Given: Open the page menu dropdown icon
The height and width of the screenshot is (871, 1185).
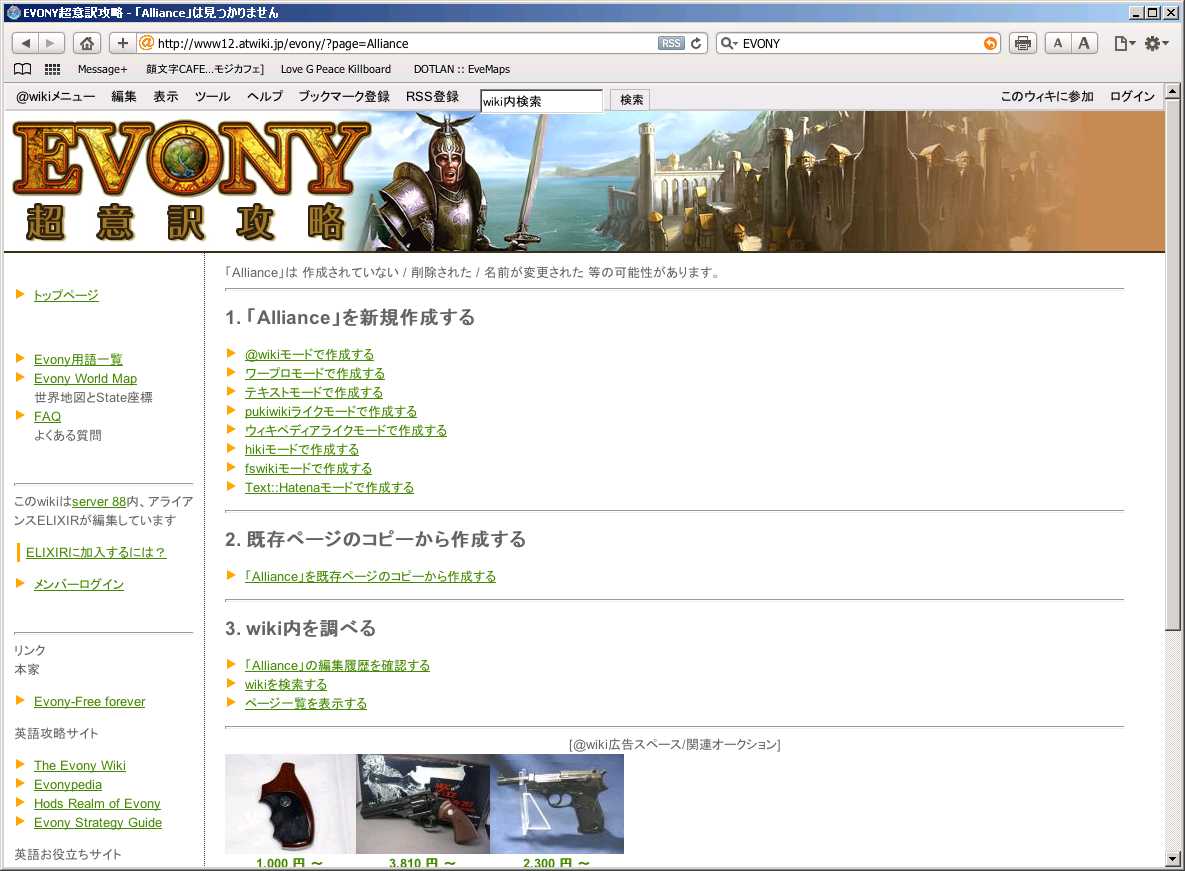Looking at the screenshot, I should coord(1125,44).
